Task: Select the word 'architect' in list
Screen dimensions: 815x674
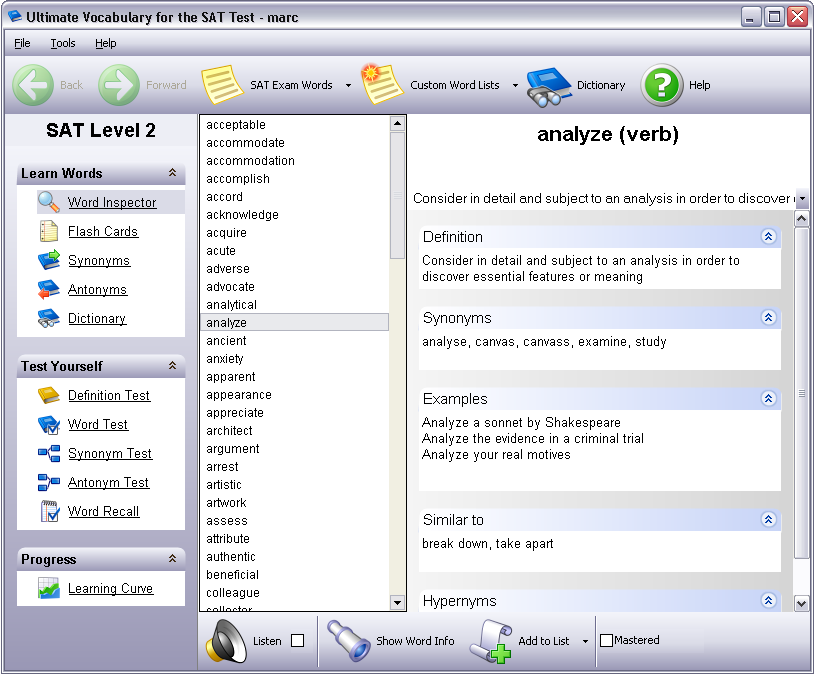Action: point(294,431)
